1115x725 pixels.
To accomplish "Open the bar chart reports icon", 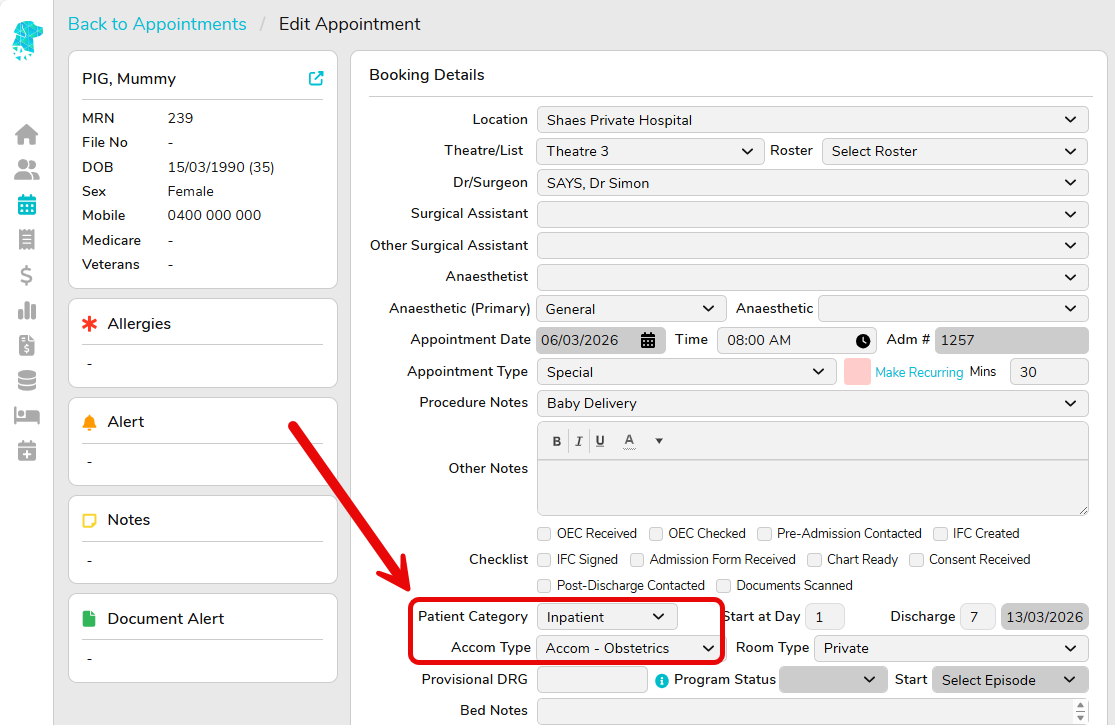I will pos(27,310).
